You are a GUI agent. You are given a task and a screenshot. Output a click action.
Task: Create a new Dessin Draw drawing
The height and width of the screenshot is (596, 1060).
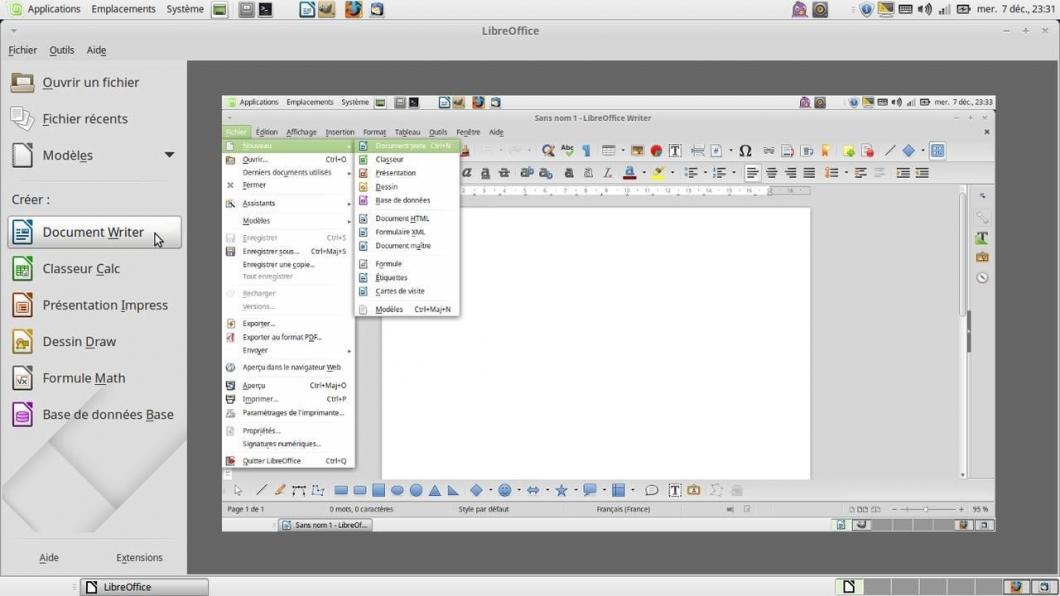click(x=79, y=342)
